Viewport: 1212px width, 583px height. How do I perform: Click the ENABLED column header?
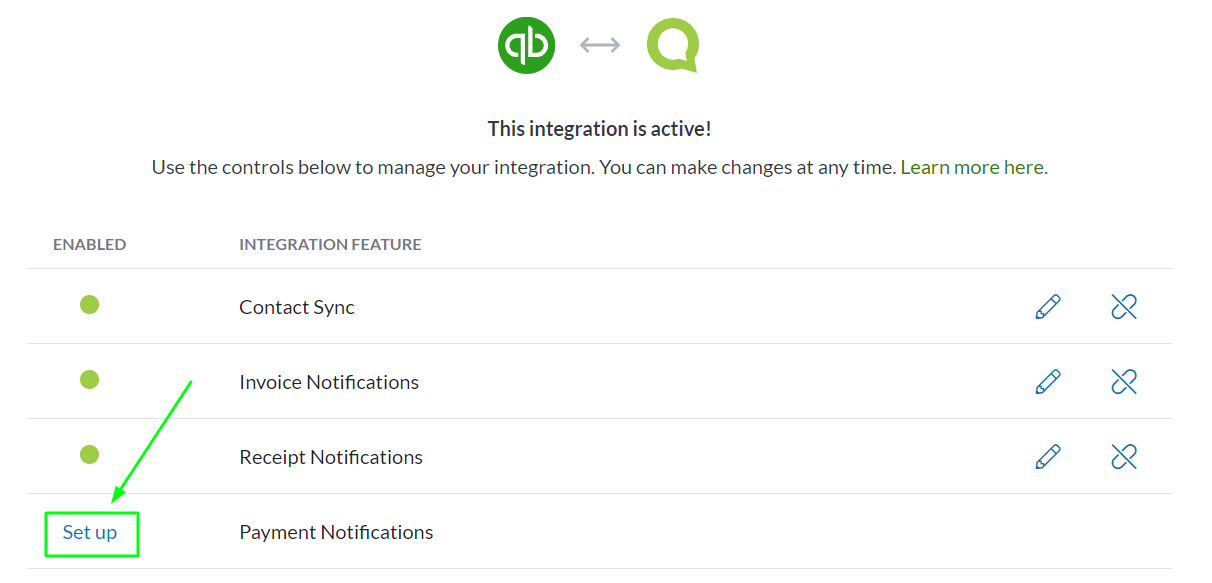(x=90, y=244)
